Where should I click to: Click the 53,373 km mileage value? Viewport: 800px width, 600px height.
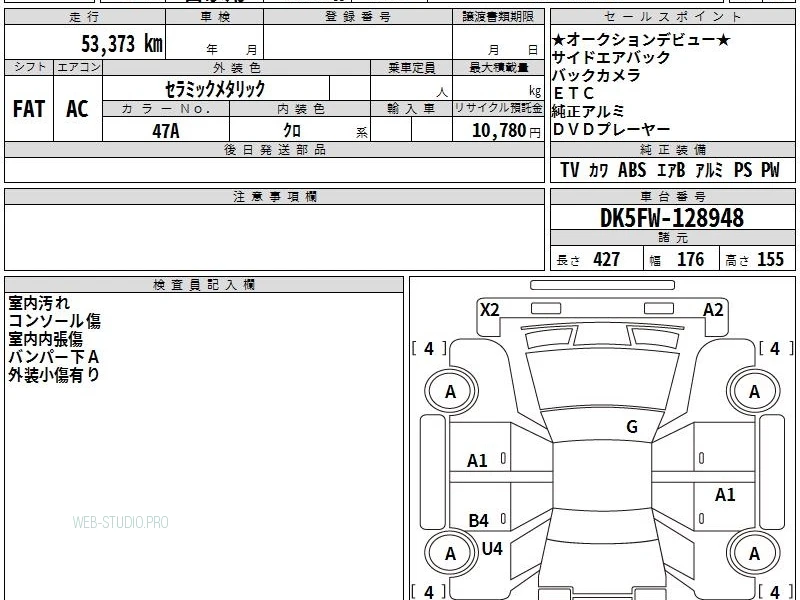tap(122, 44)
